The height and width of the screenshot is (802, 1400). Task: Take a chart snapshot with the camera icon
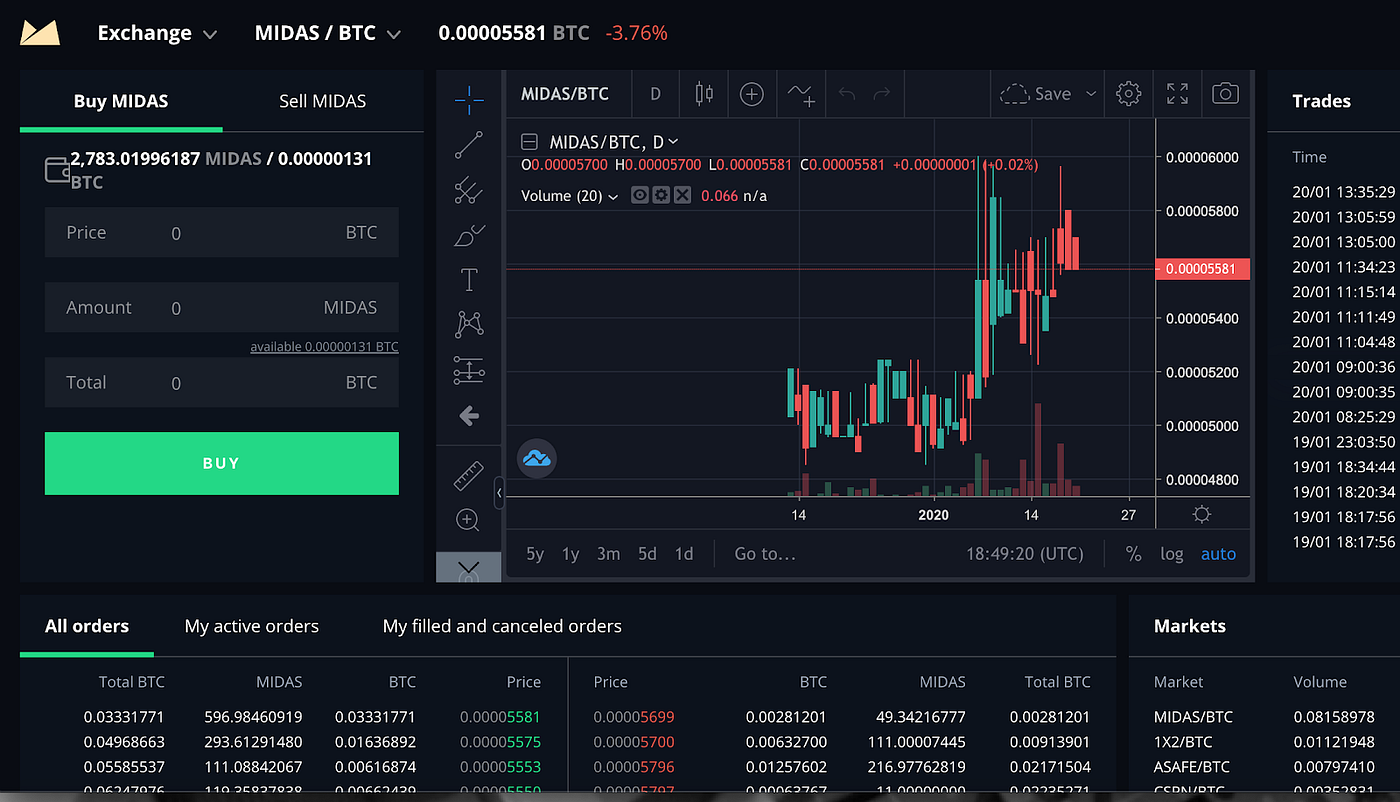(x=1225, y=93)
